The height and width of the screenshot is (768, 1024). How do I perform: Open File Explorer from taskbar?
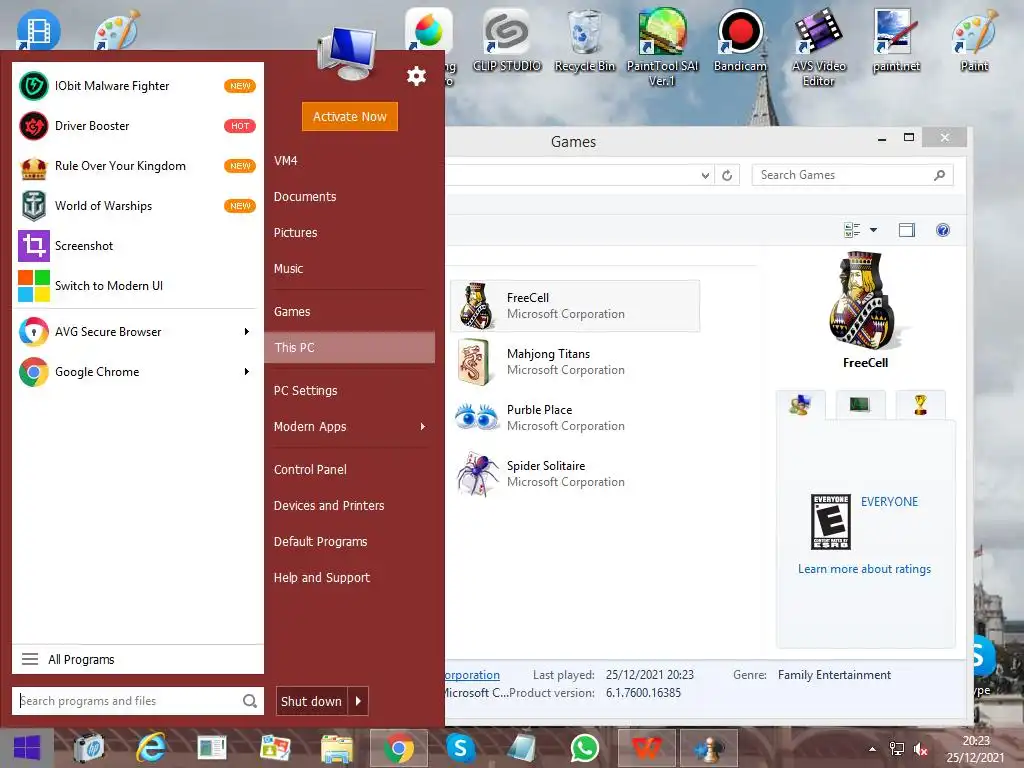(337, 748)
